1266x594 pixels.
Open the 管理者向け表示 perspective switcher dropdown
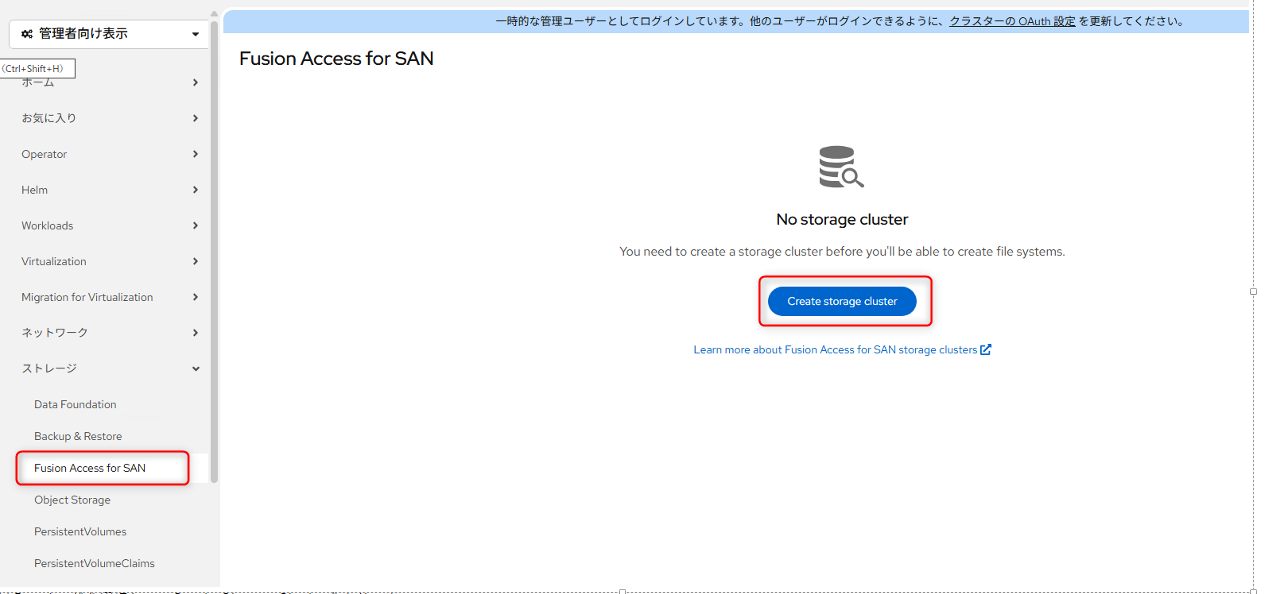click(110, 34)
